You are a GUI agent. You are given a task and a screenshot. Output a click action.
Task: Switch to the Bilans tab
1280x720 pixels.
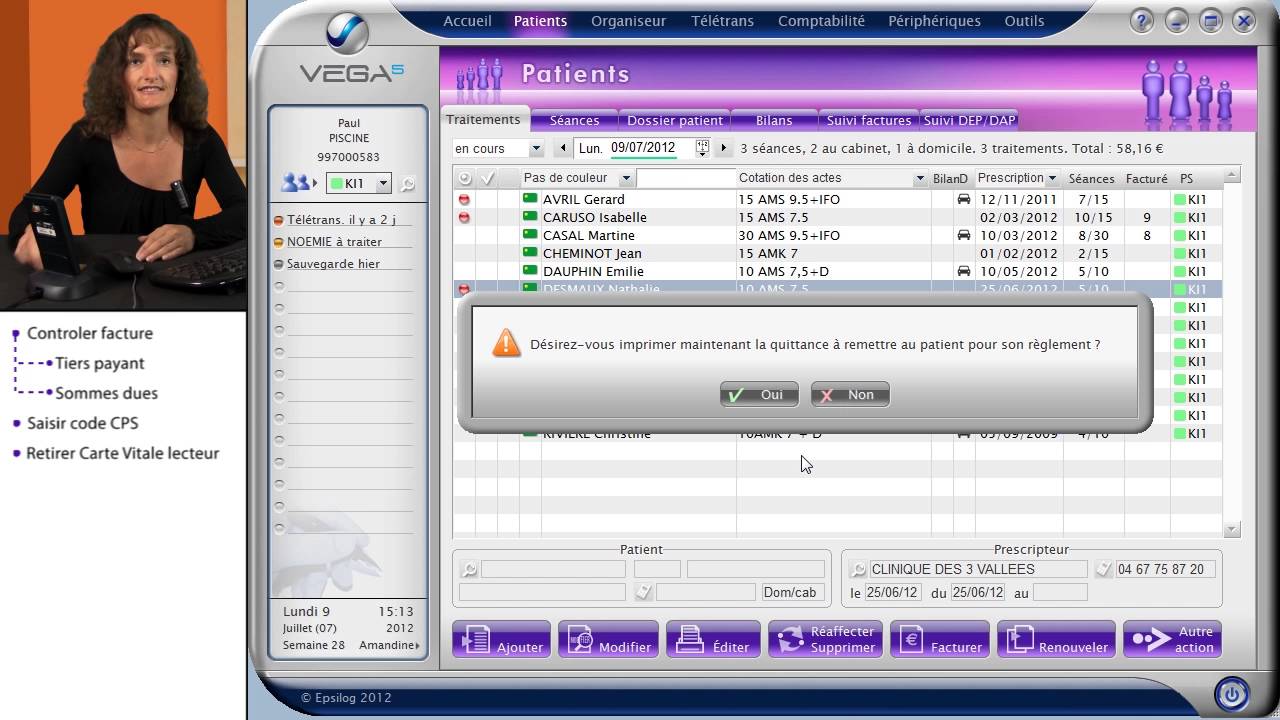click(774, 120)
